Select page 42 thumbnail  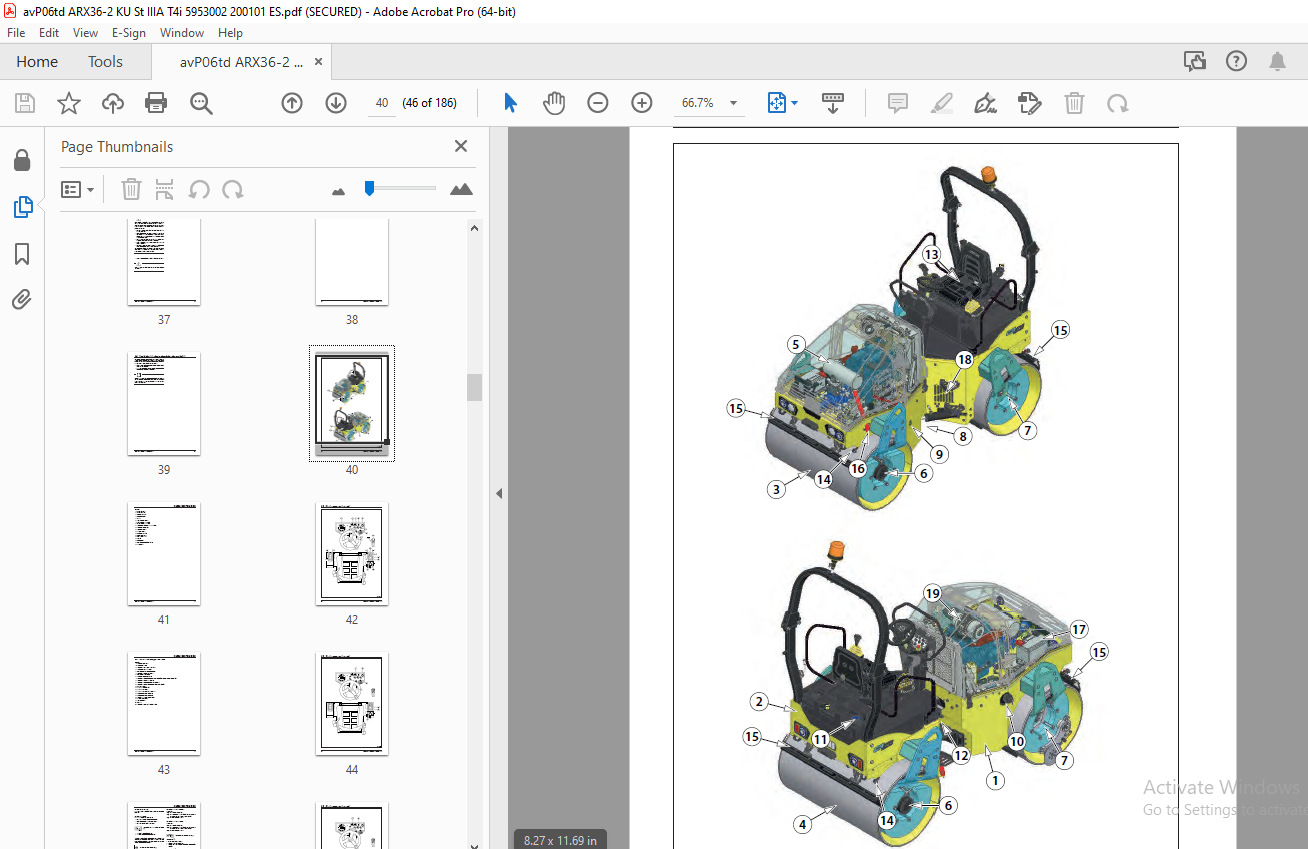(x=352, y=554)
